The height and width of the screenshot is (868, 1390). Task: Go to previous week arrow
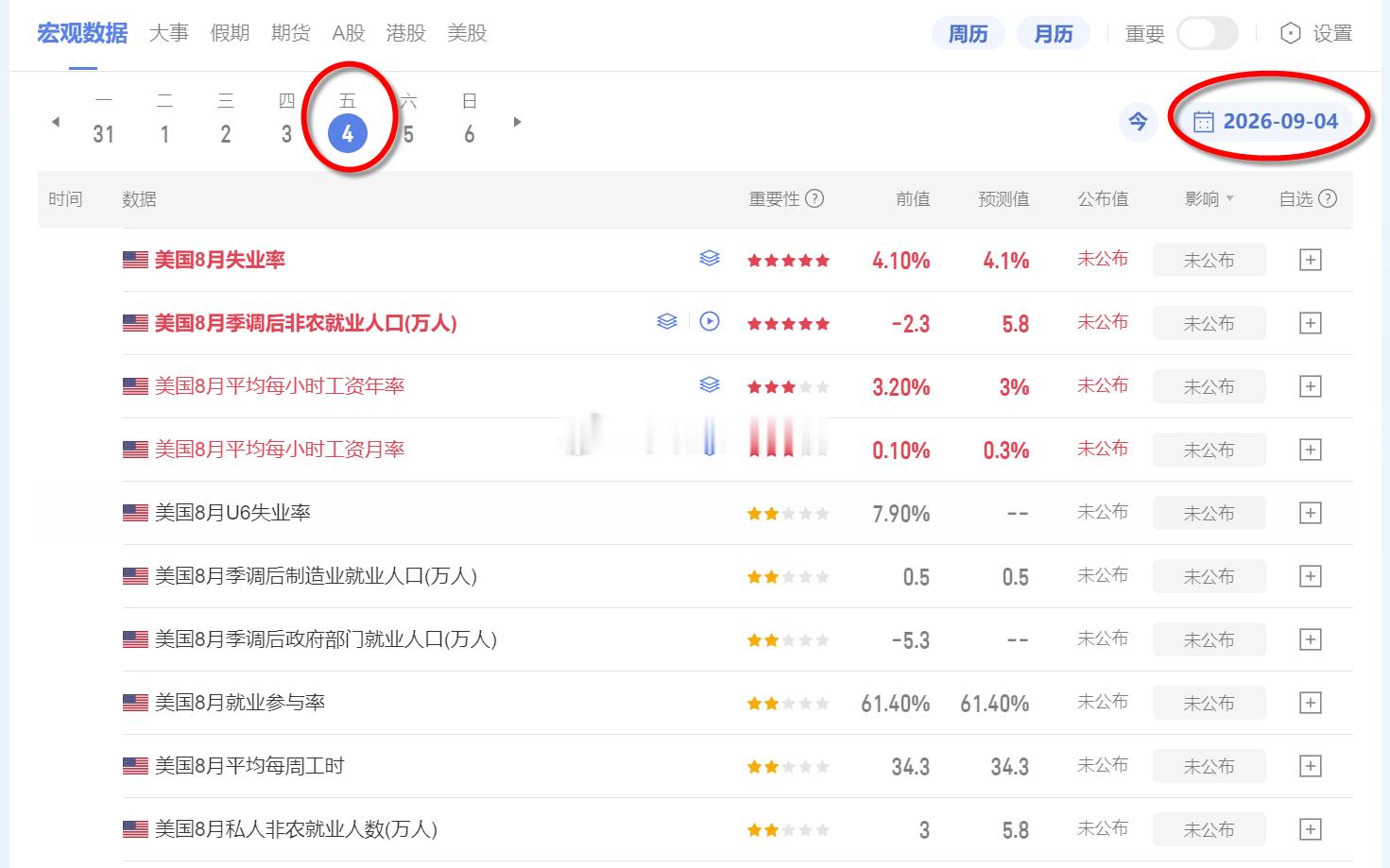tap(55, 121)
